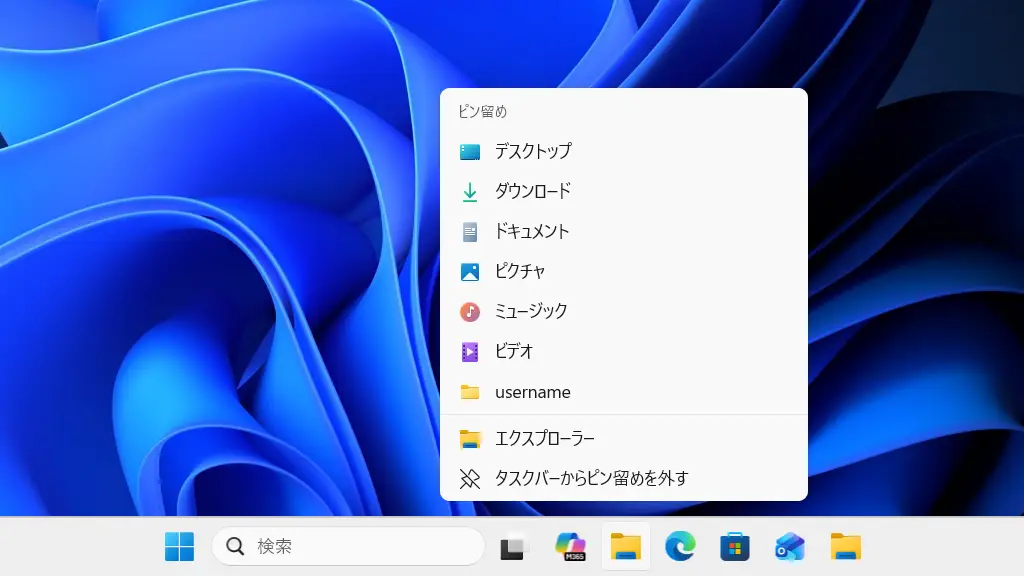Screen dimensions: 1024x576
Task: Click the ミュージック music note icon
Action: pyautogui.click(x=469, y=311)
